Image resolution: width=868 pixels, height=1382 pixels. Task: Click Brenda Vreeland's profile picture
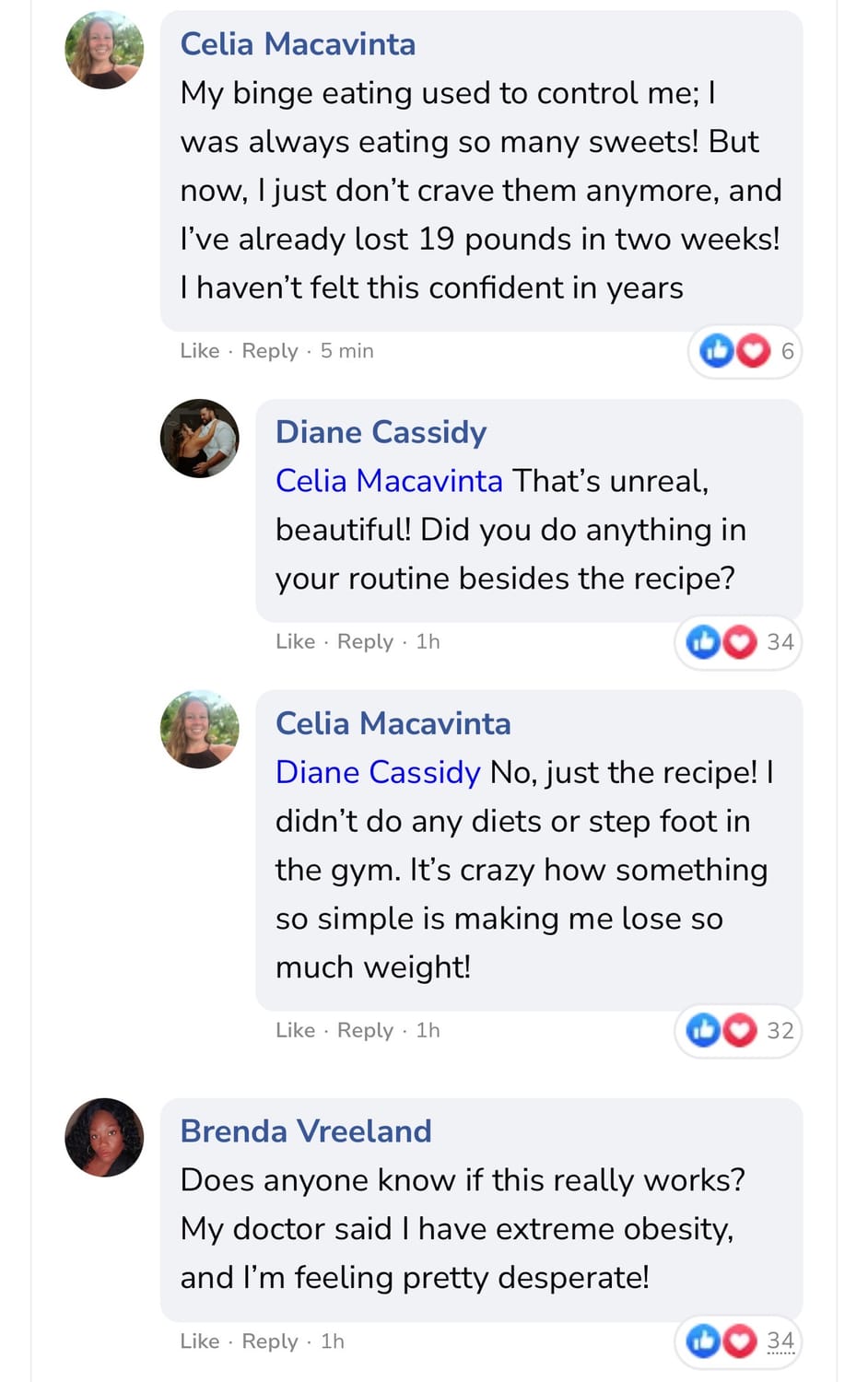pyautogui.click(x=104, y=1137)
